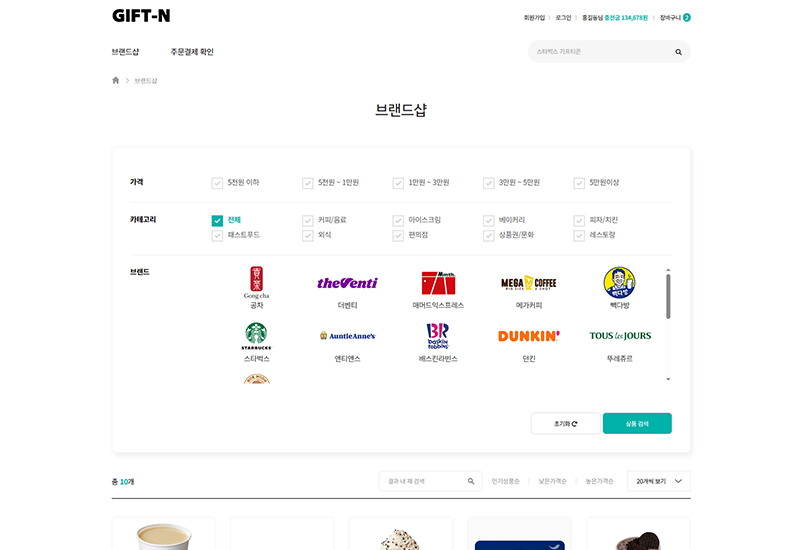
Task: Choose the Mega Coffee brand icon
Action: click(x=528, y=283)
